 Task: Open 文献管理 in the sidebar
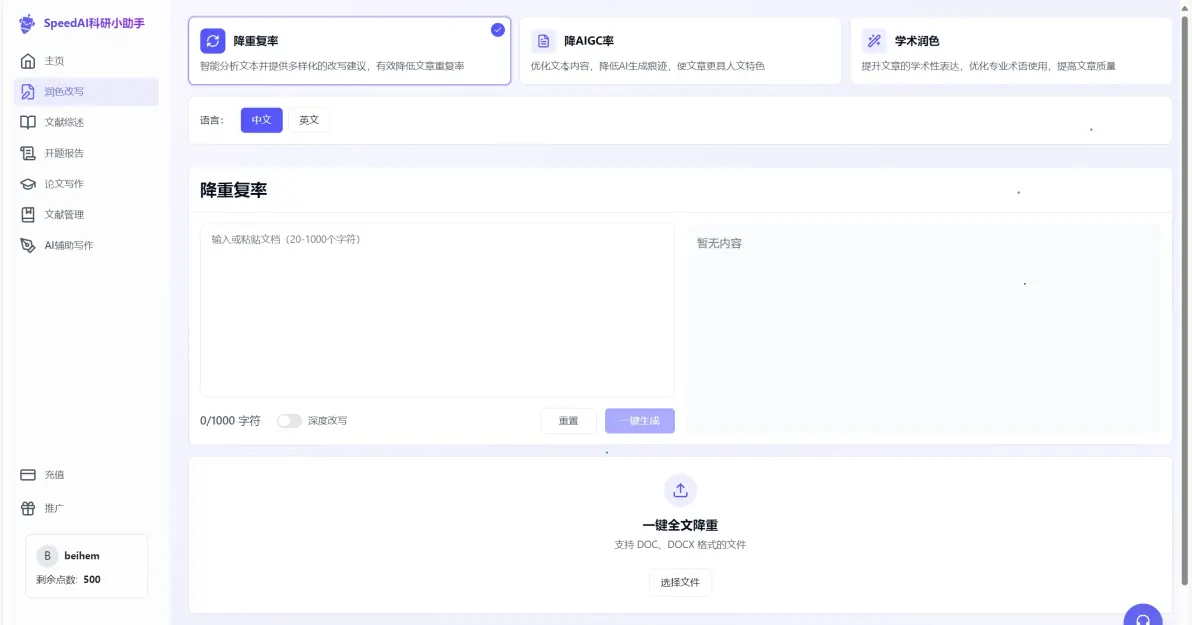point(86,214)
